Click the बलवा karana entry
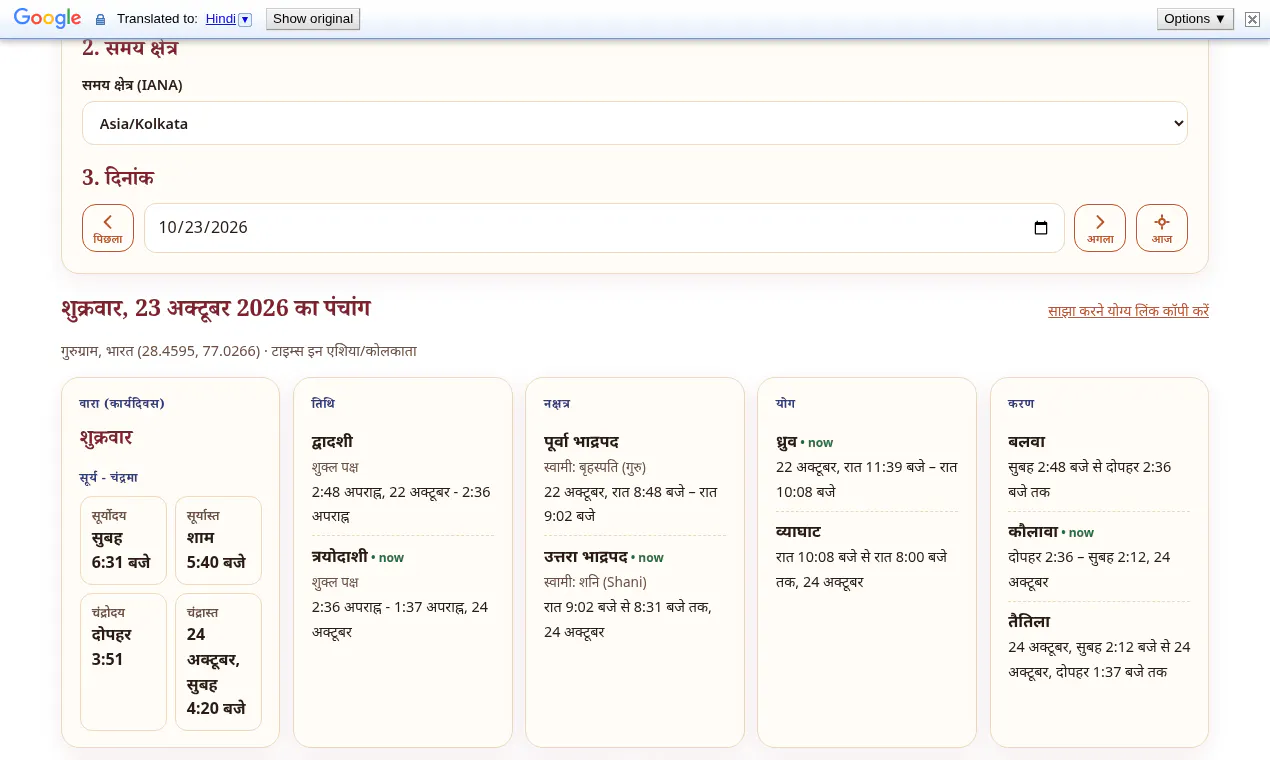Viewport: 1270px width, 760px height. click(x=1099, y=467)
